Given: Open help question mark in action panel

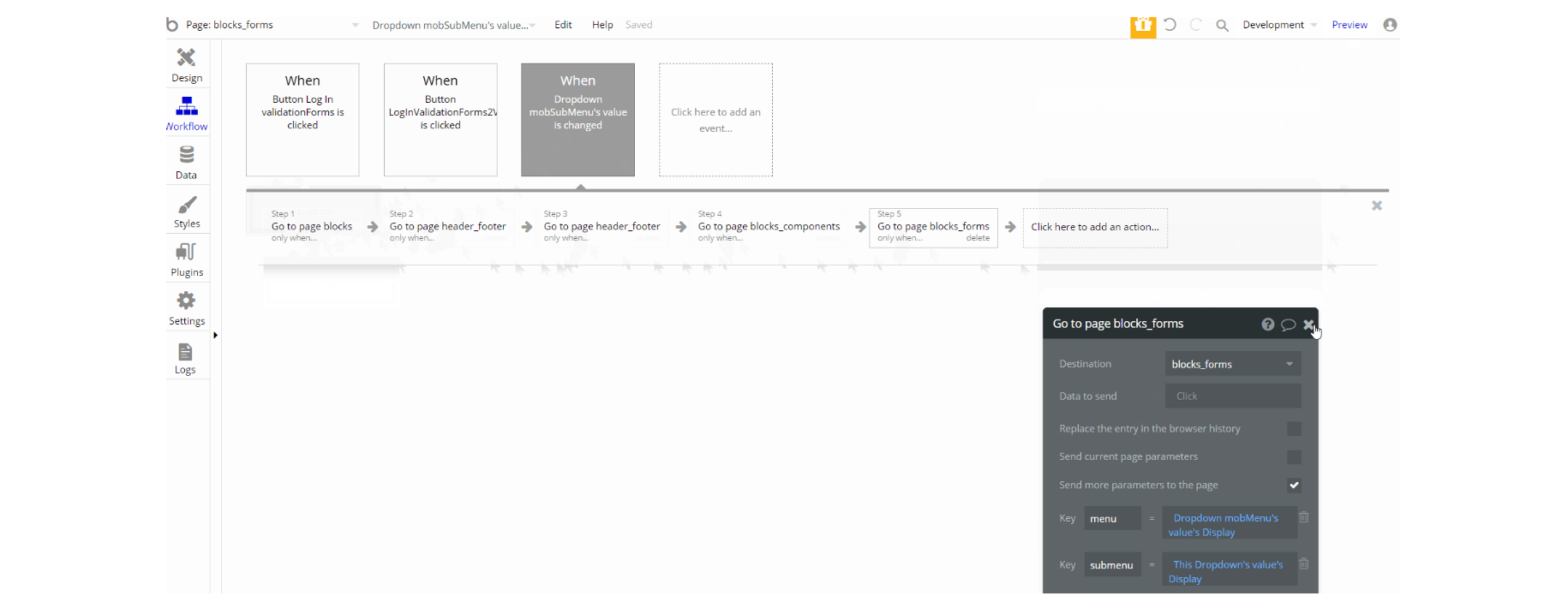Looking at the screenshot, I should click(1268, 325).
